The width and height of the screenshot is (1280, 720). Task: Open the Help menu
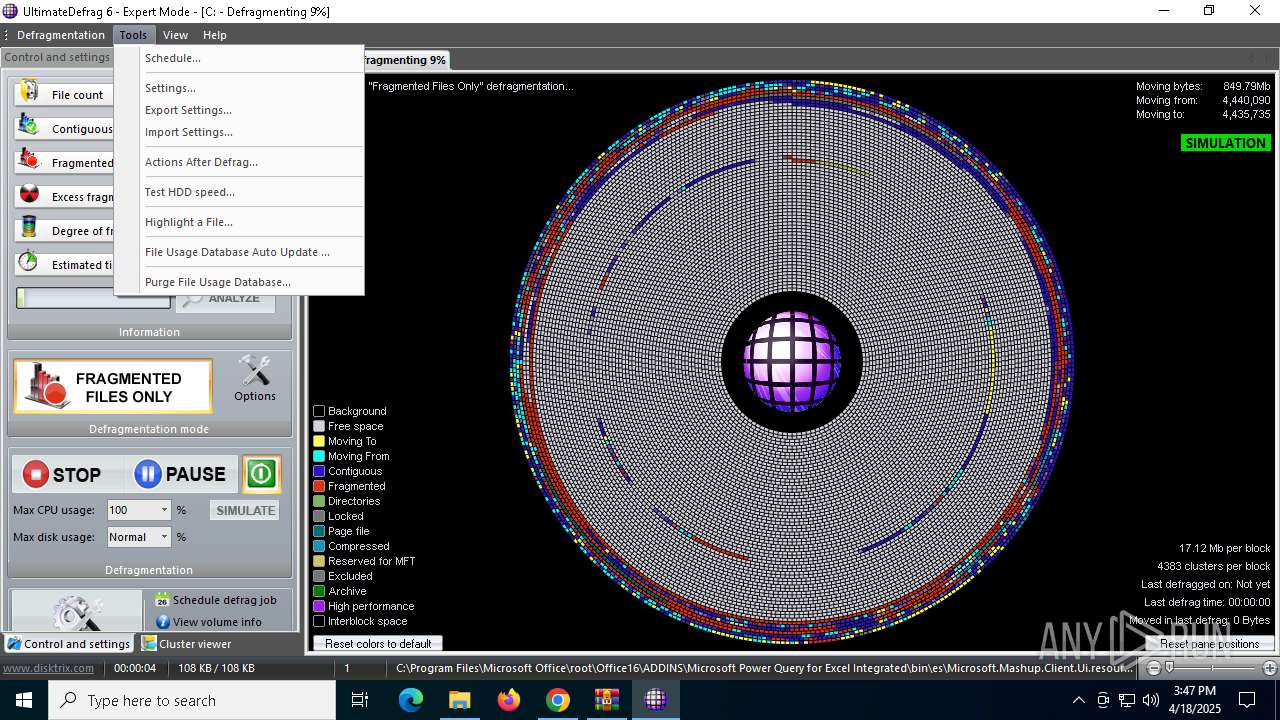coord(215,35)
